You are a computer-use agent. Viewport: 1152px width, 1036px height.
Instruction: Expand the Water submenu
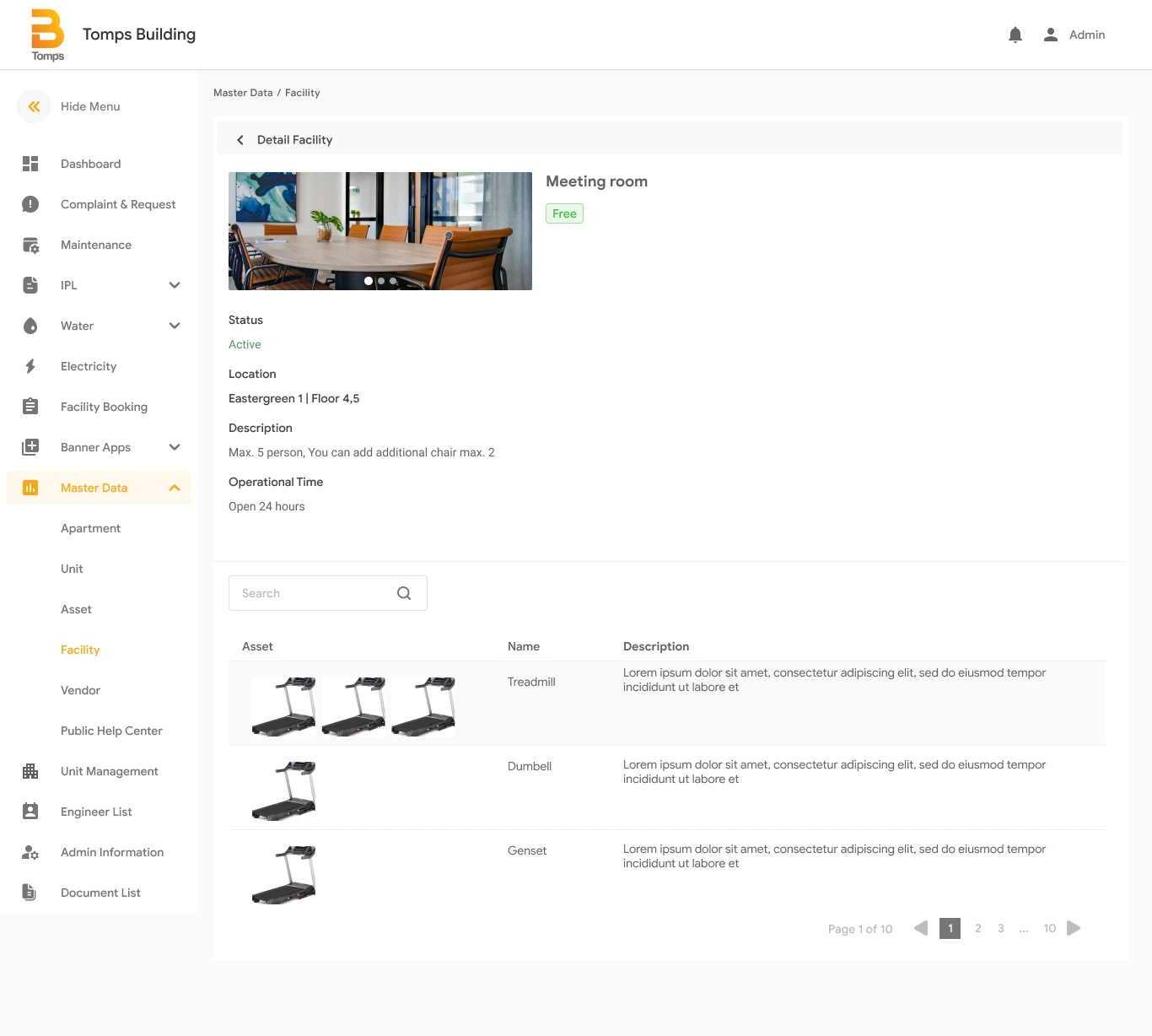(175, 325)
